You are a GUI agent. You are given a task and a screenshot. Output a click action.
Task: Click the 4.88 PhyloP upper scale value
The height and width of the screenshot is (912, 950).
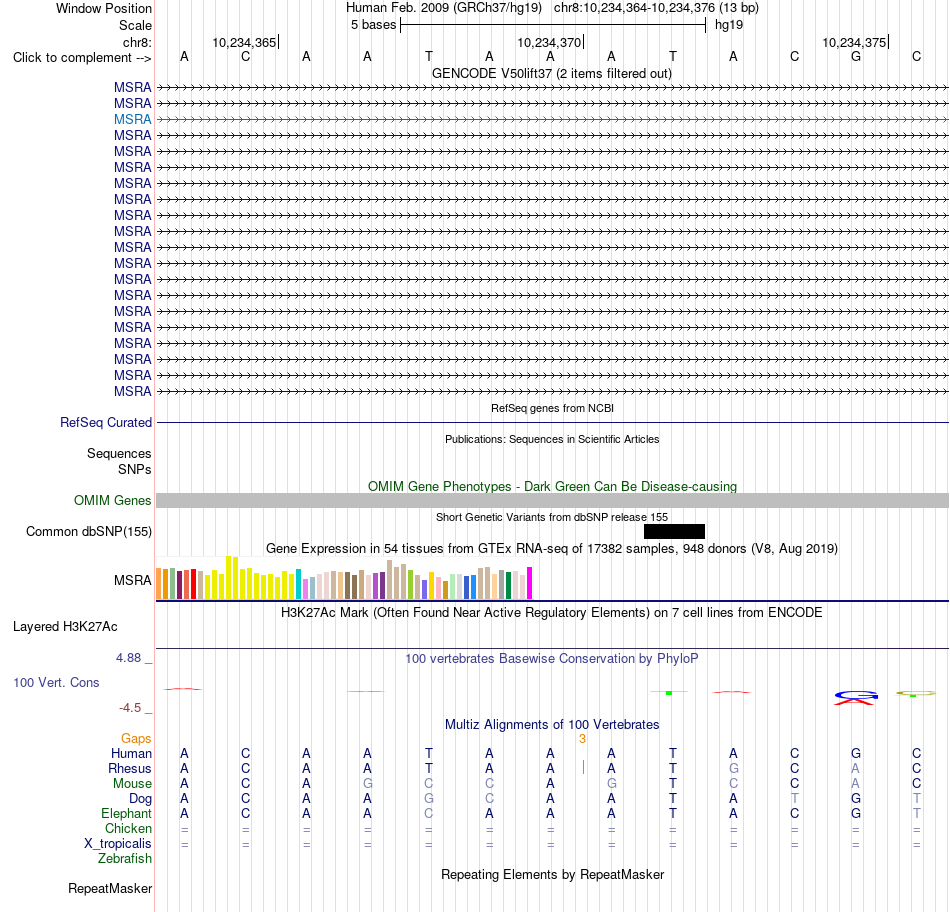129,658
